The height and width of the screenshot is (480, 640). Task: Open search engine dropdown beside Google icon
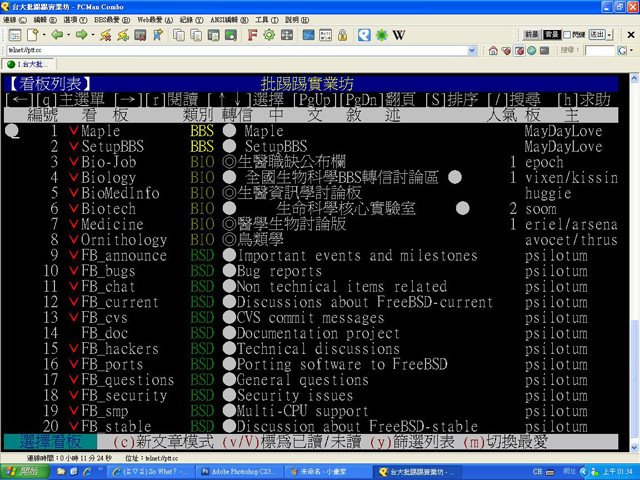tap(631, 51)
